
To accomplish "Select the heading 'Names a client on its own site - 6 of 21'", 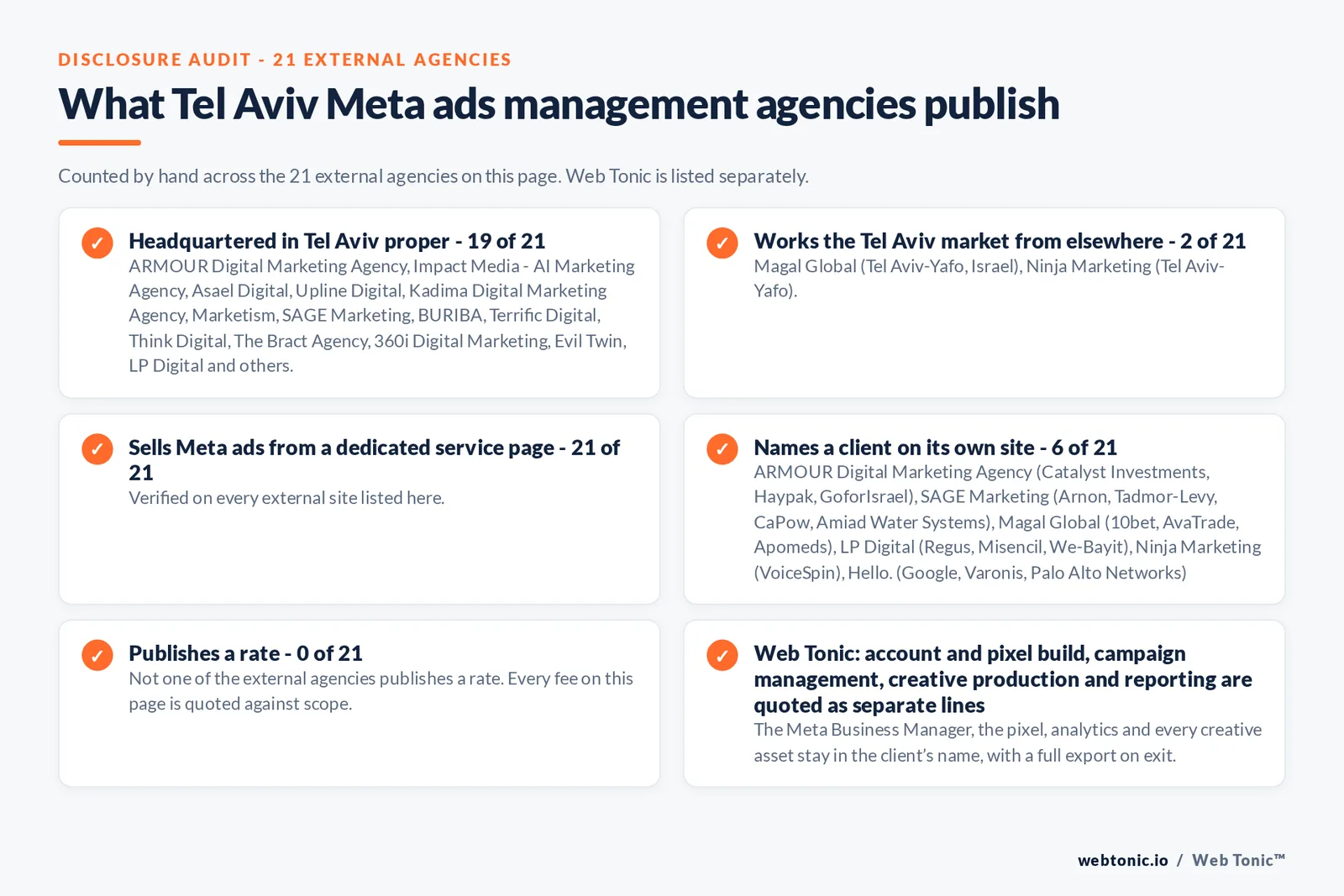I will pyautogui.click(x=935, y=448).
